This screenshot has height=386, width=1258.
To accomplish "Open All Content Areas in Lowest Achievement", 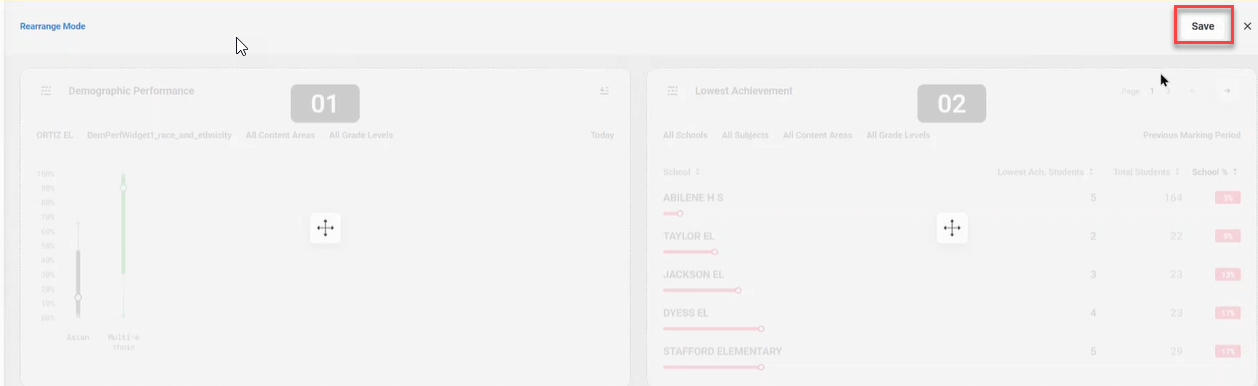I will tap(818, 135).
